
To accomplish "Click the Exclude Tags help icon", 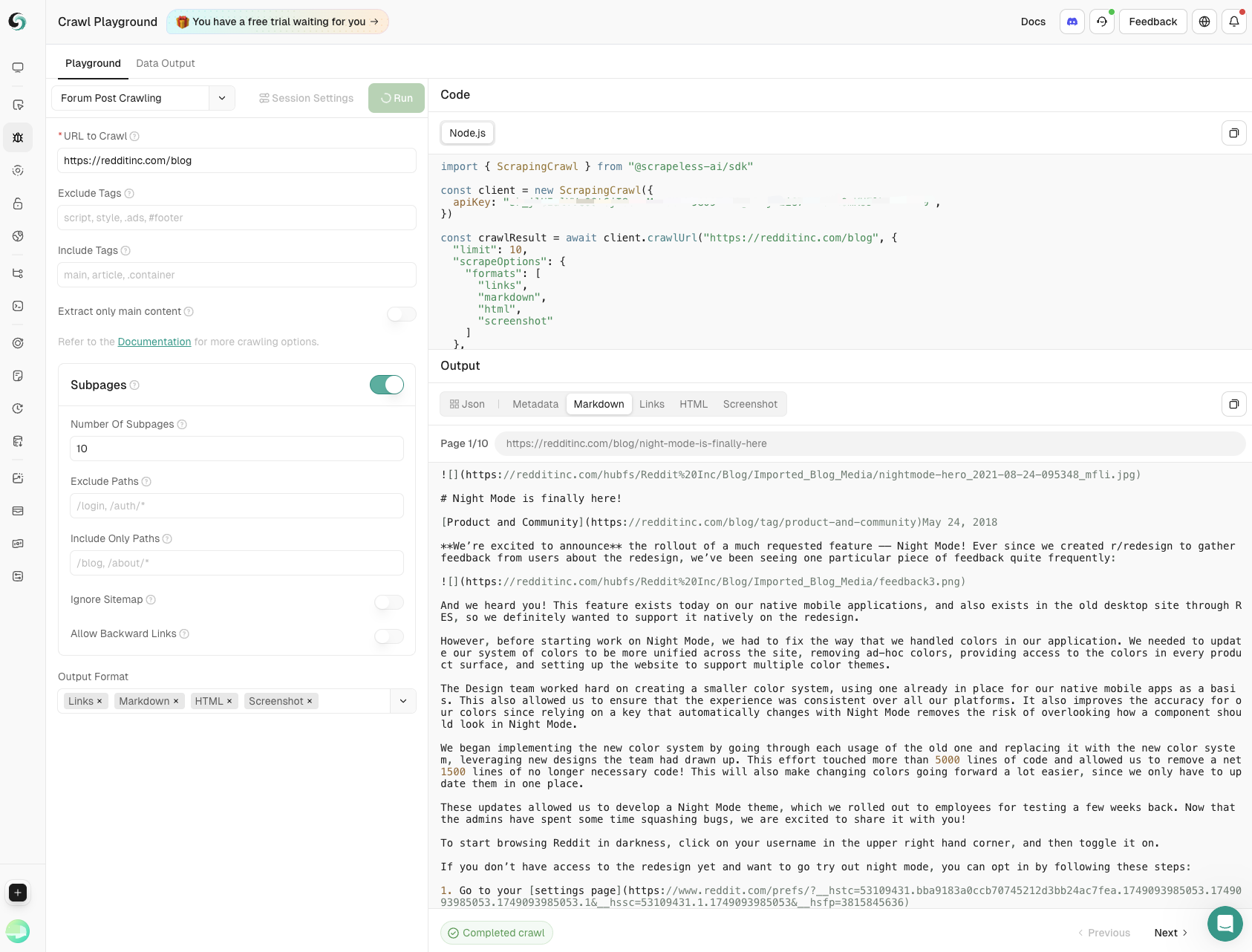I will (x=129, y=194).
